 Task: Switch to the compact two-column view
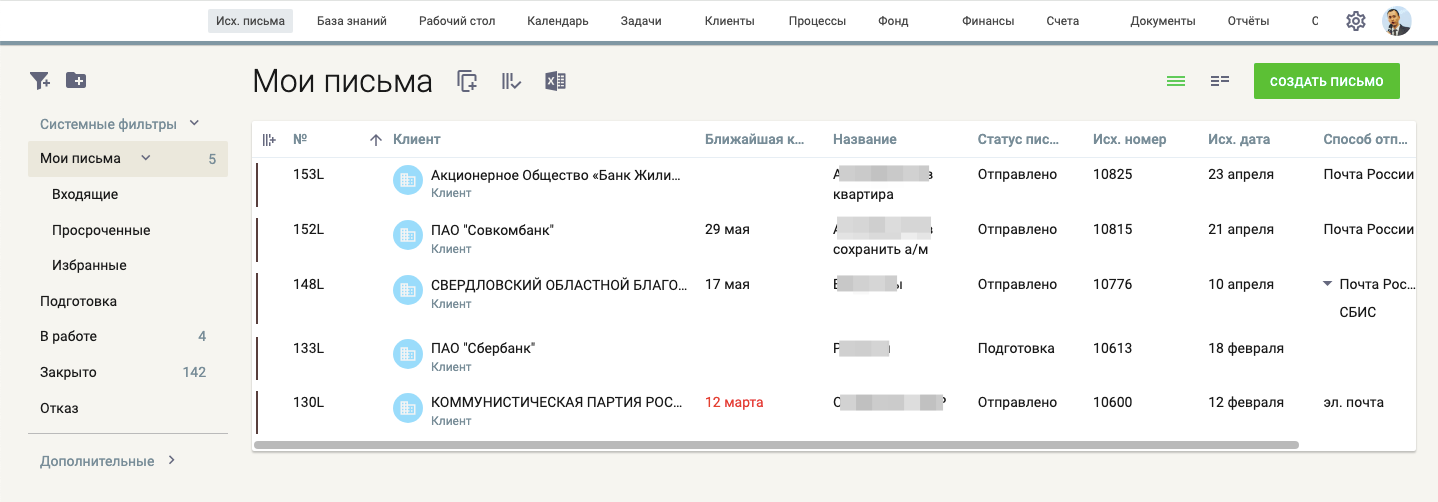click(1219, 82)
